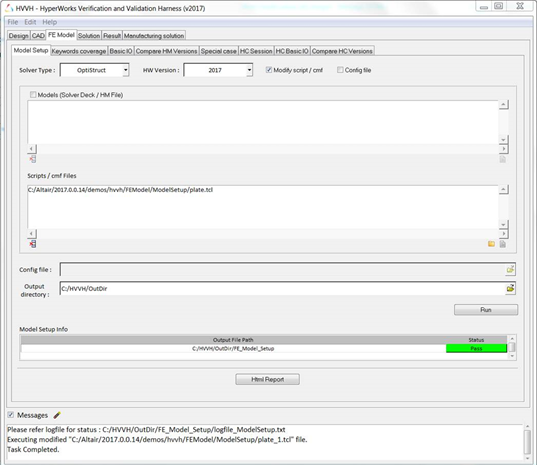Click the Models list scroll-up arrow

pos(503,104)
